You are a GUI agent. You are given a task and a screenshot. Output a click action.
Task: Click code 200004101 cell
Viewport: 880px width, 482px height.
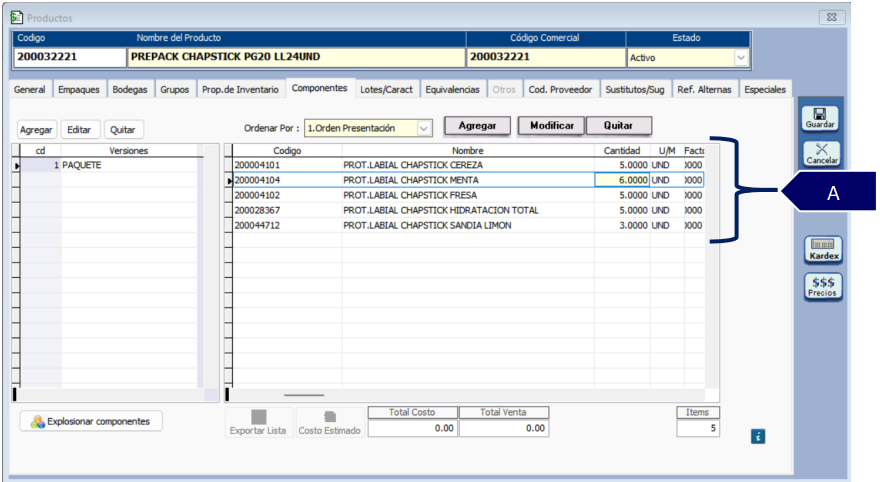(287, 165)
